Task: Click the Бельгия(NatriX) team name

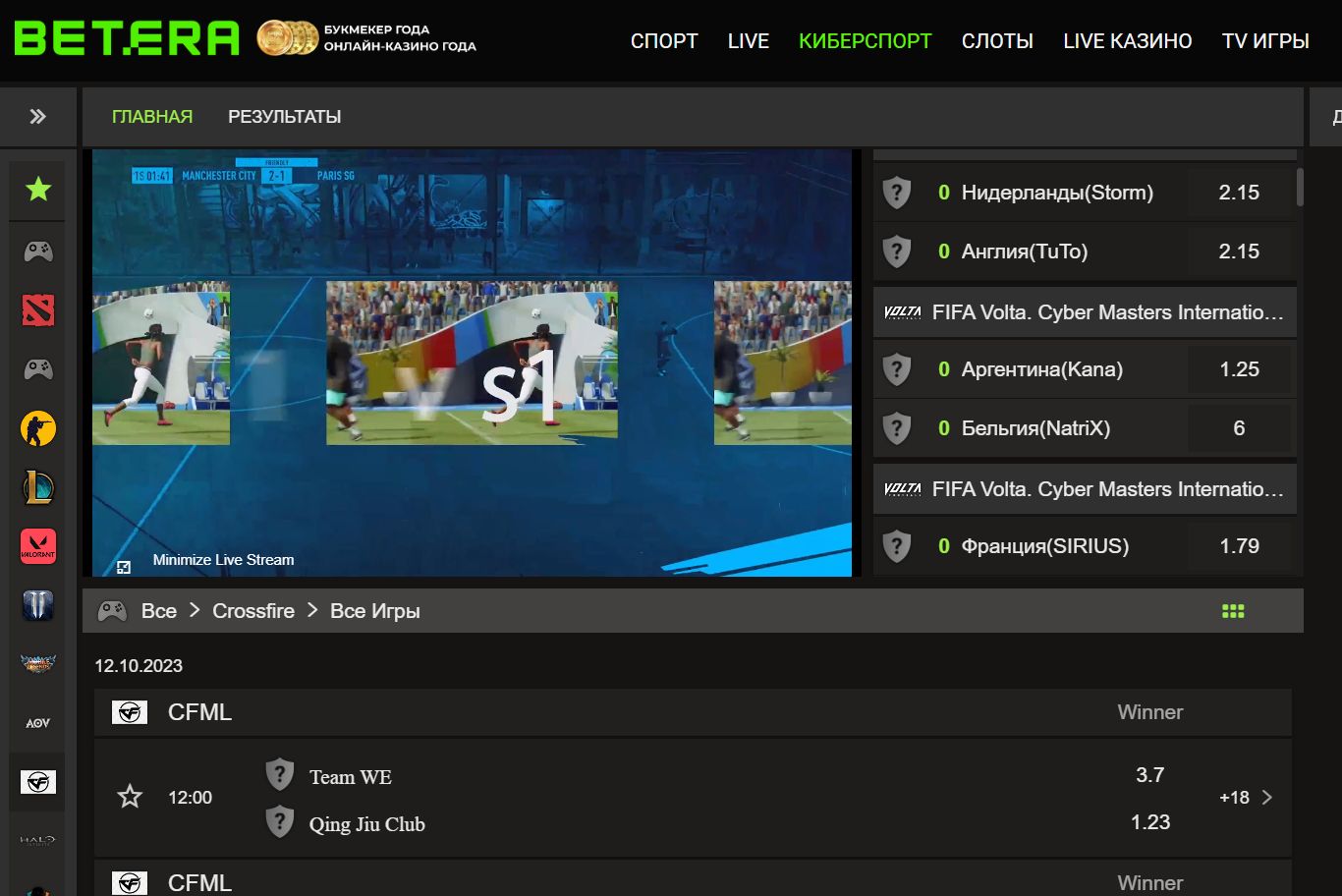Action: point(1035,428)
